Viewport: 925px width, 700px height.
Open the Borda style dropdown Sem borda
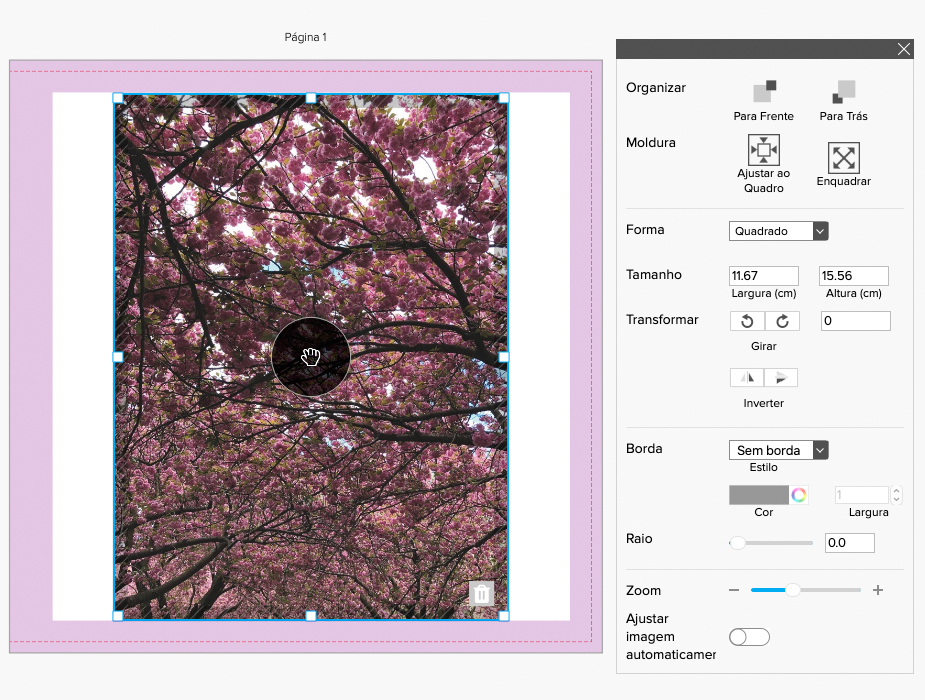pos(779,450)
